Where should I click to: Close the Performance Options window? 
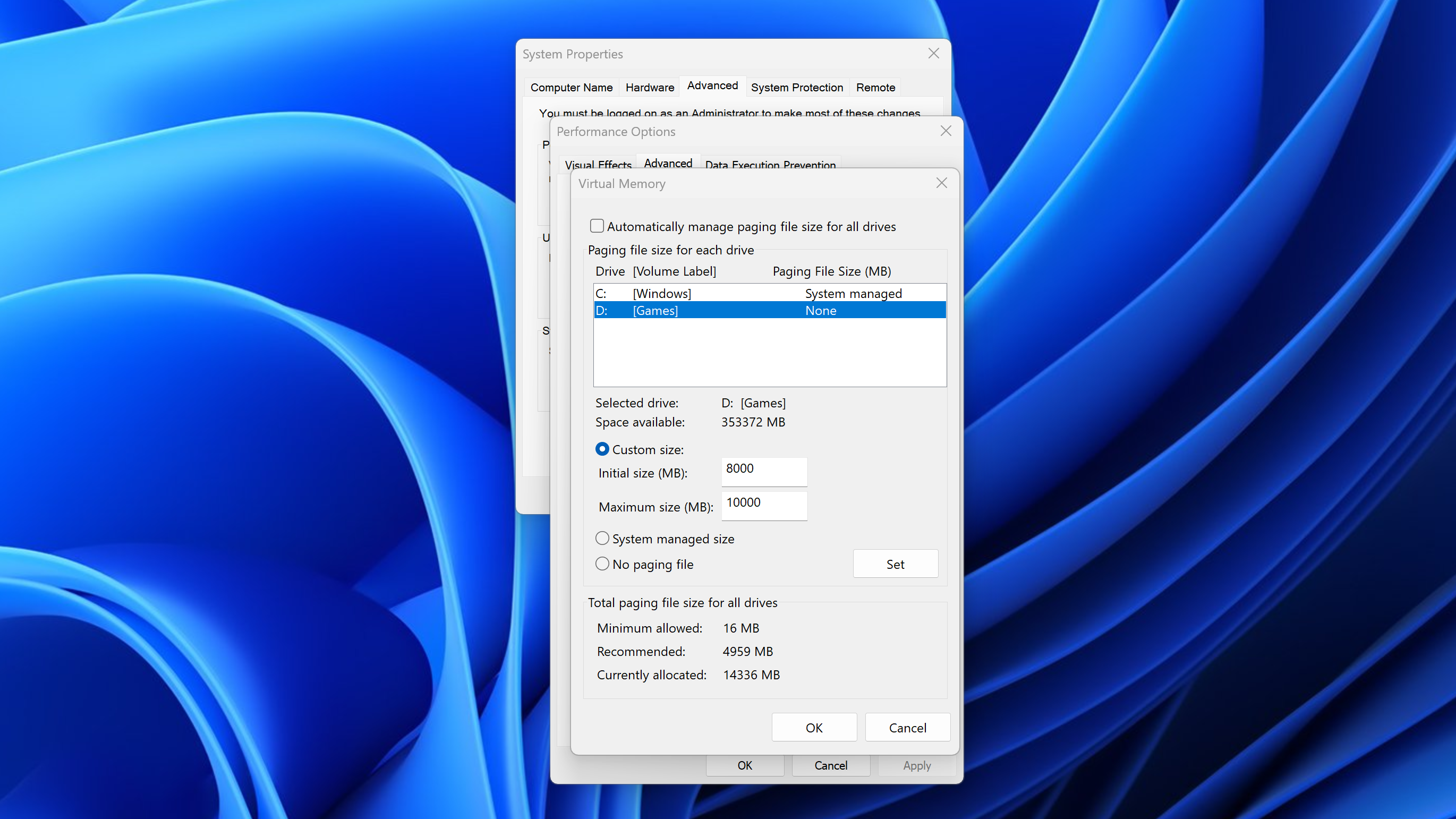(x=945, y=131)
